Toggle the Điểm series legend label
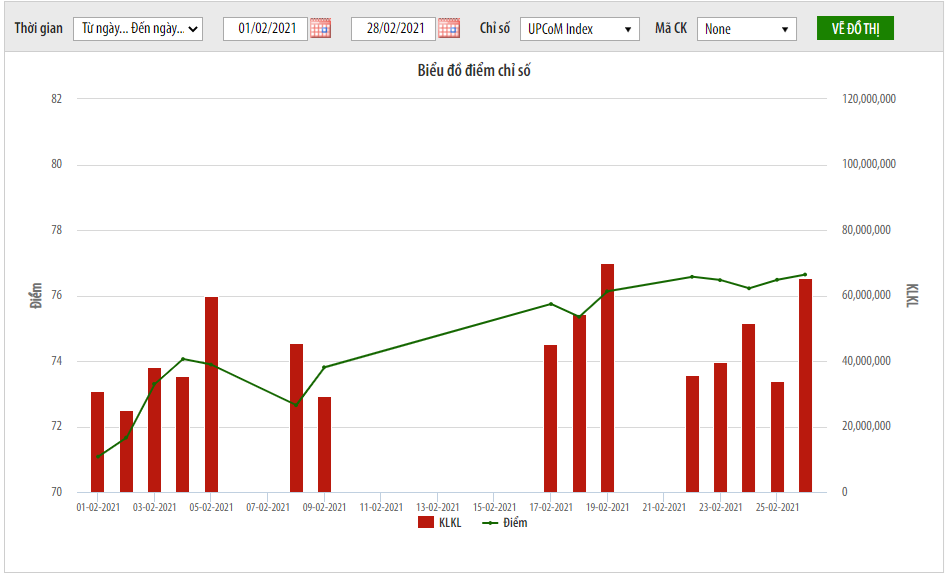Viewport: 946px width, 573px height. pyautogui.click(x=515, y=522)
